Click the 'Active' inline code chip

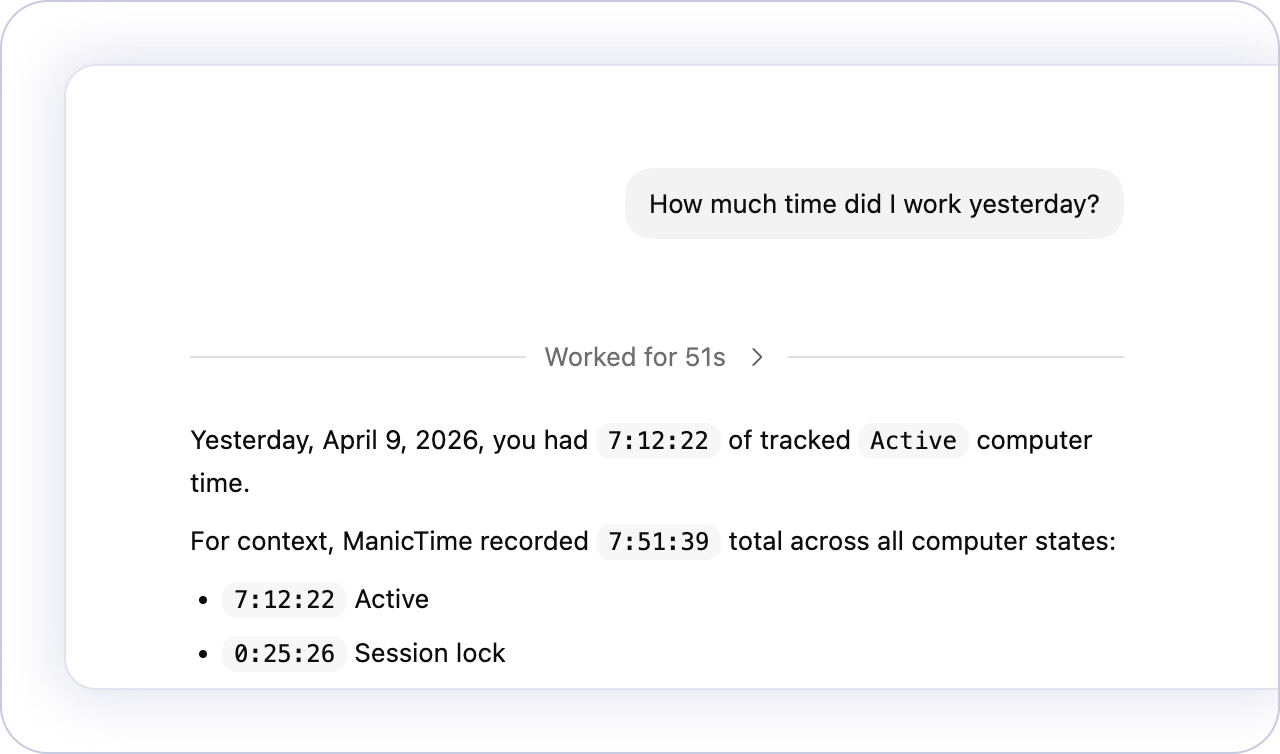click(913, 441)
